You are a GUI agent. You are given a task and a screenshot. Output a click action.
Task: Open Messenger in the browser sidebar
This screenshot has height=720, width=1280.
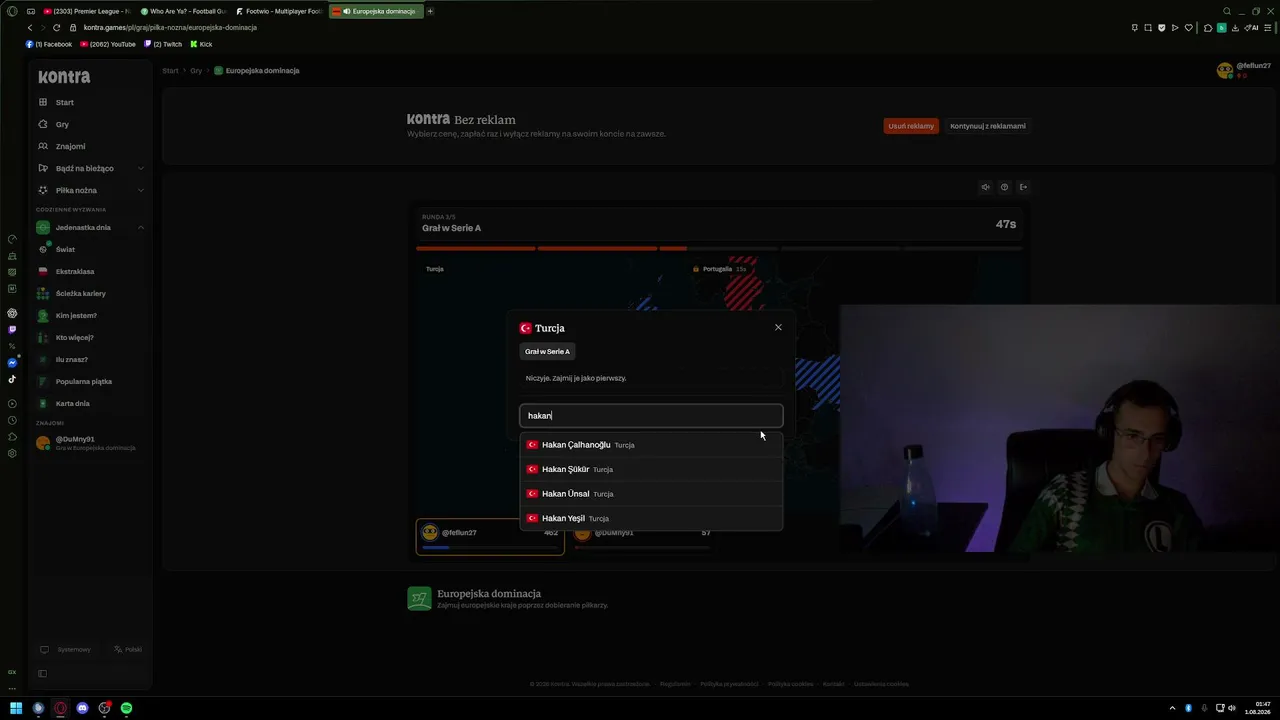click(x=12, y=363)
